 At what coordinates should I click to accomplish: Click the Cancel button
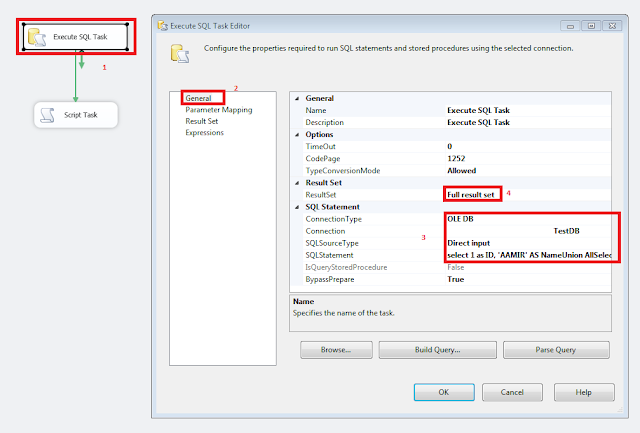coord(512,392)
